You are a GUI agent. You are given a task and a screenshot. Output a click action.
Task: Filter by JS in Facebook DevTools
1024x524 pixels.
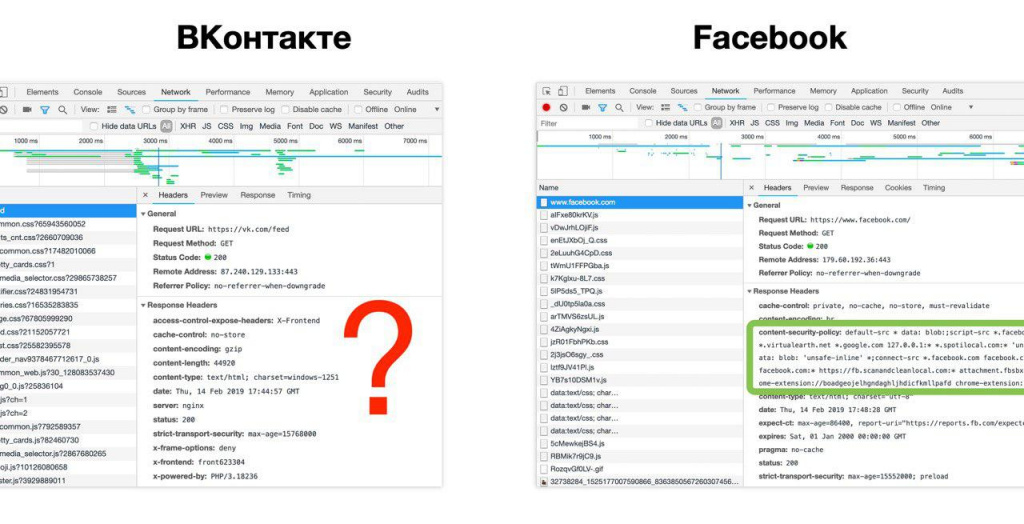click(754, 123)
